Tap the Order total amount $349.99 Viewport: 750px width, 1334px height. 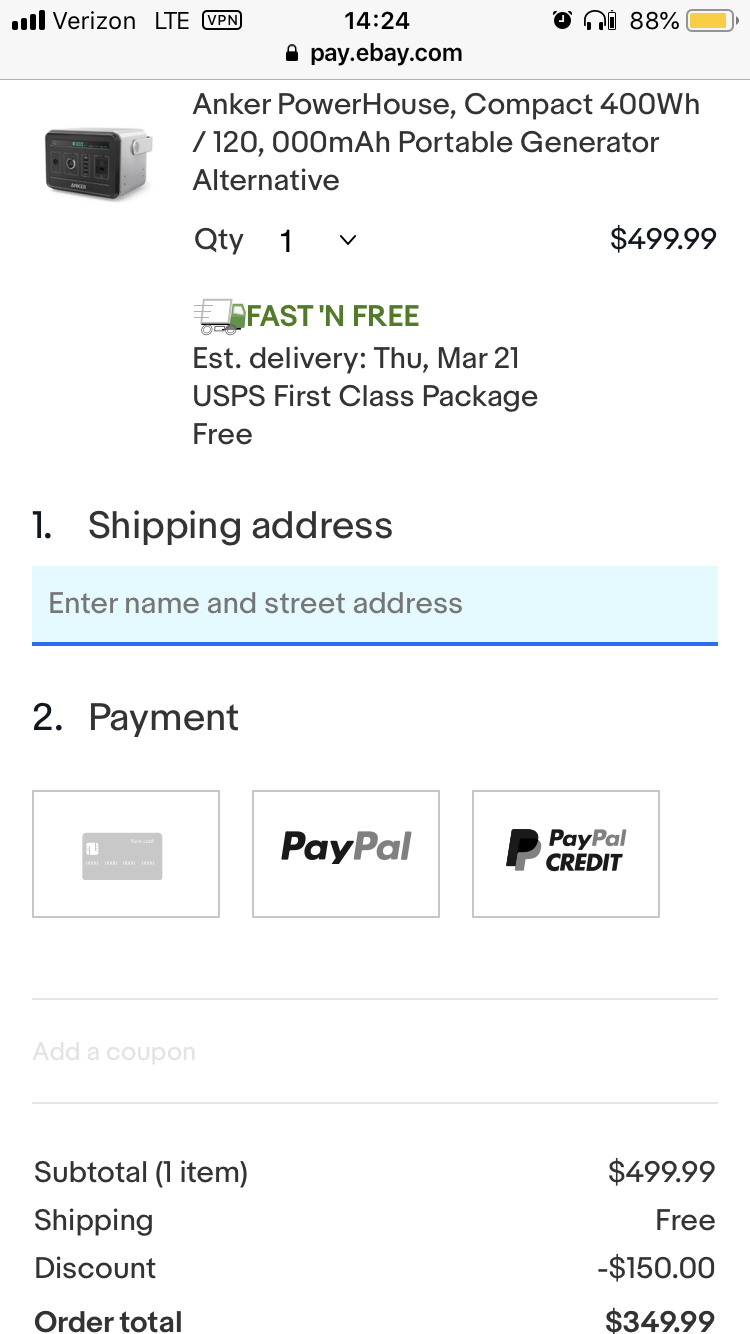(661, 1321)
